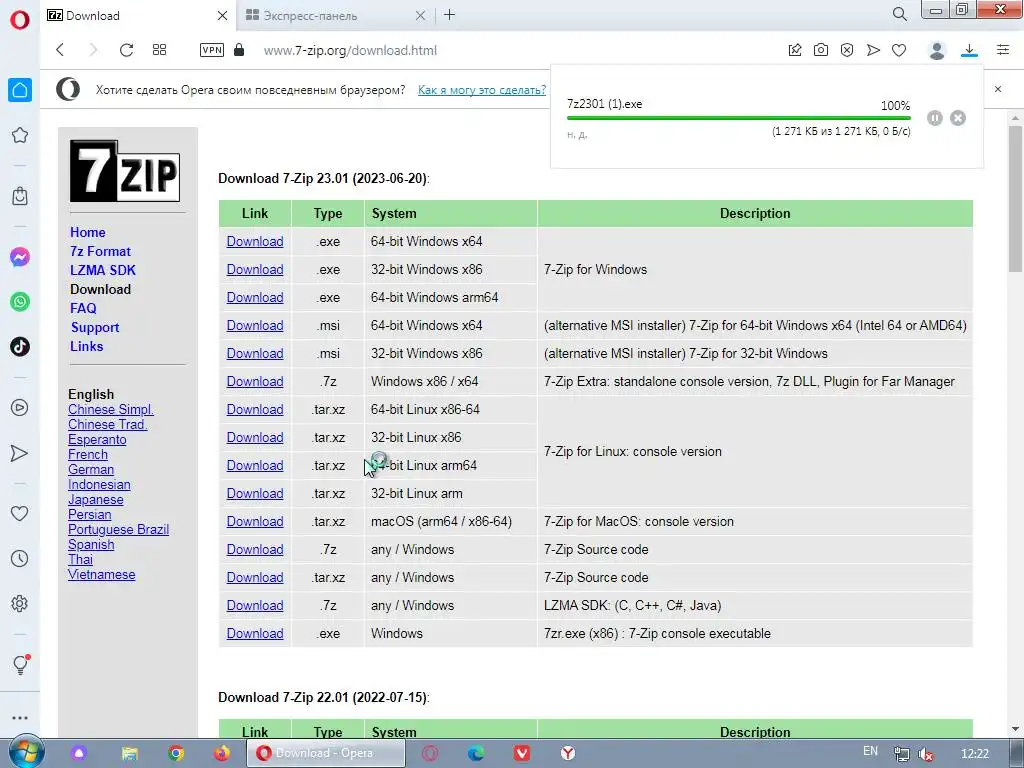Download .exe for 32-bit Windows x86

click(255, 270)
